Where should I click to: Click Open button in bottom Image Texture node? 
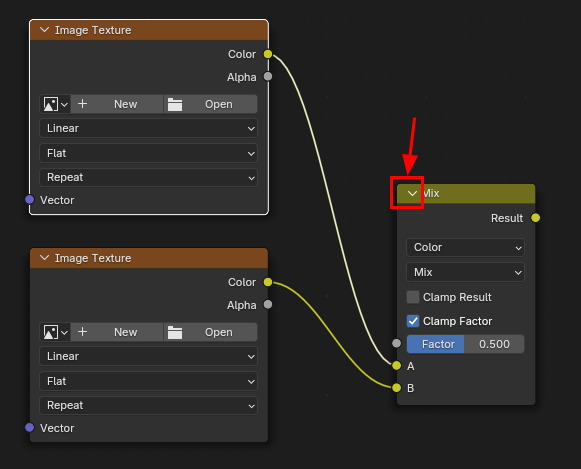click(x=210, y=332)
